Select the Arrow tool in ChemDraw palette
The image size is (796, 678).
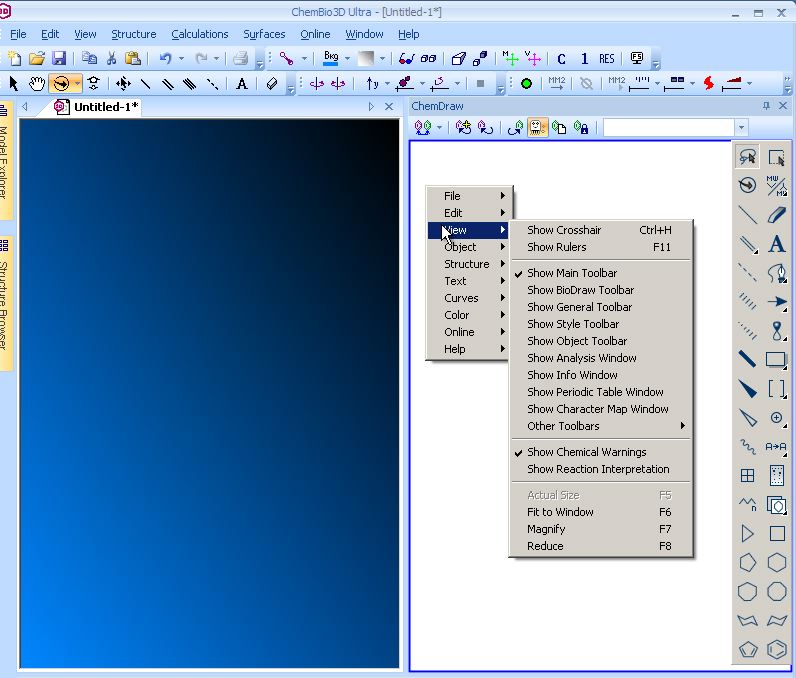pos(776,302)
